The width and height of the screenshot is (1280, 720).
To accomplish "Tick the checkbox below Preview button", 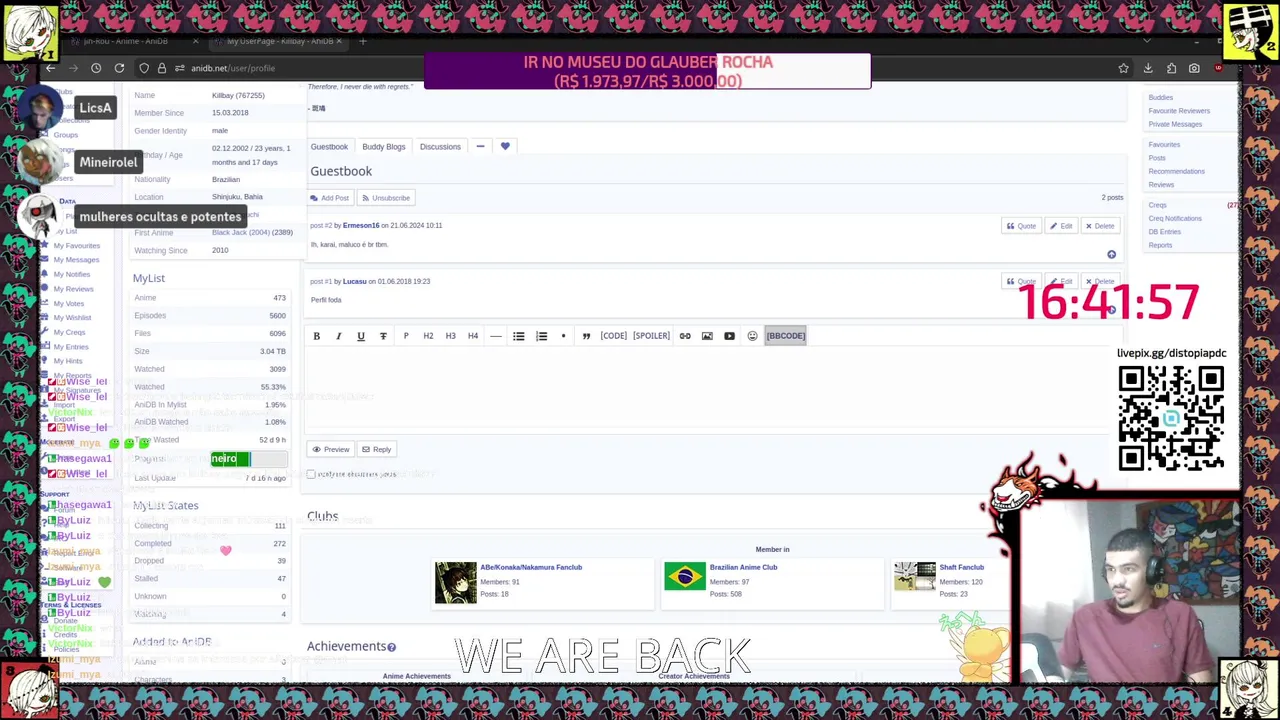I will [311, 474].
